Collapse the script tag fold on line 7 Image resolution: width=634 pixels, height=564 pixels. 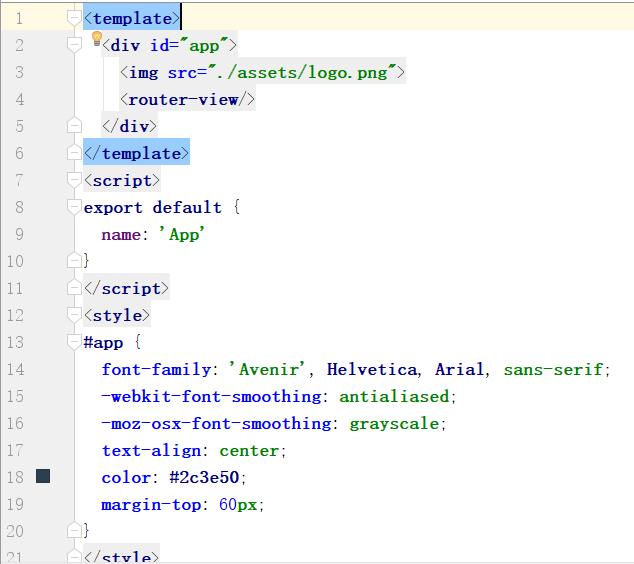tap(74, 180)
